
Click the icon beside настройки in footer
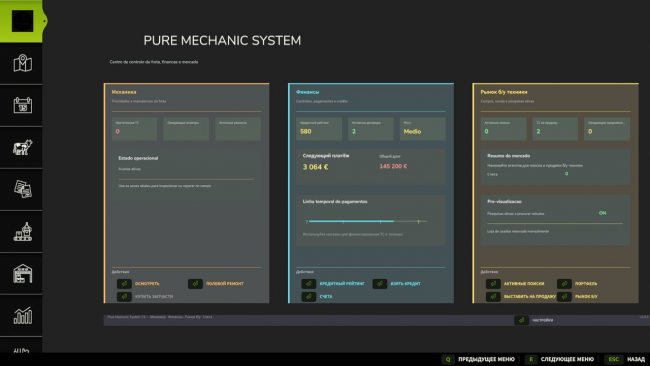(521, 320)
